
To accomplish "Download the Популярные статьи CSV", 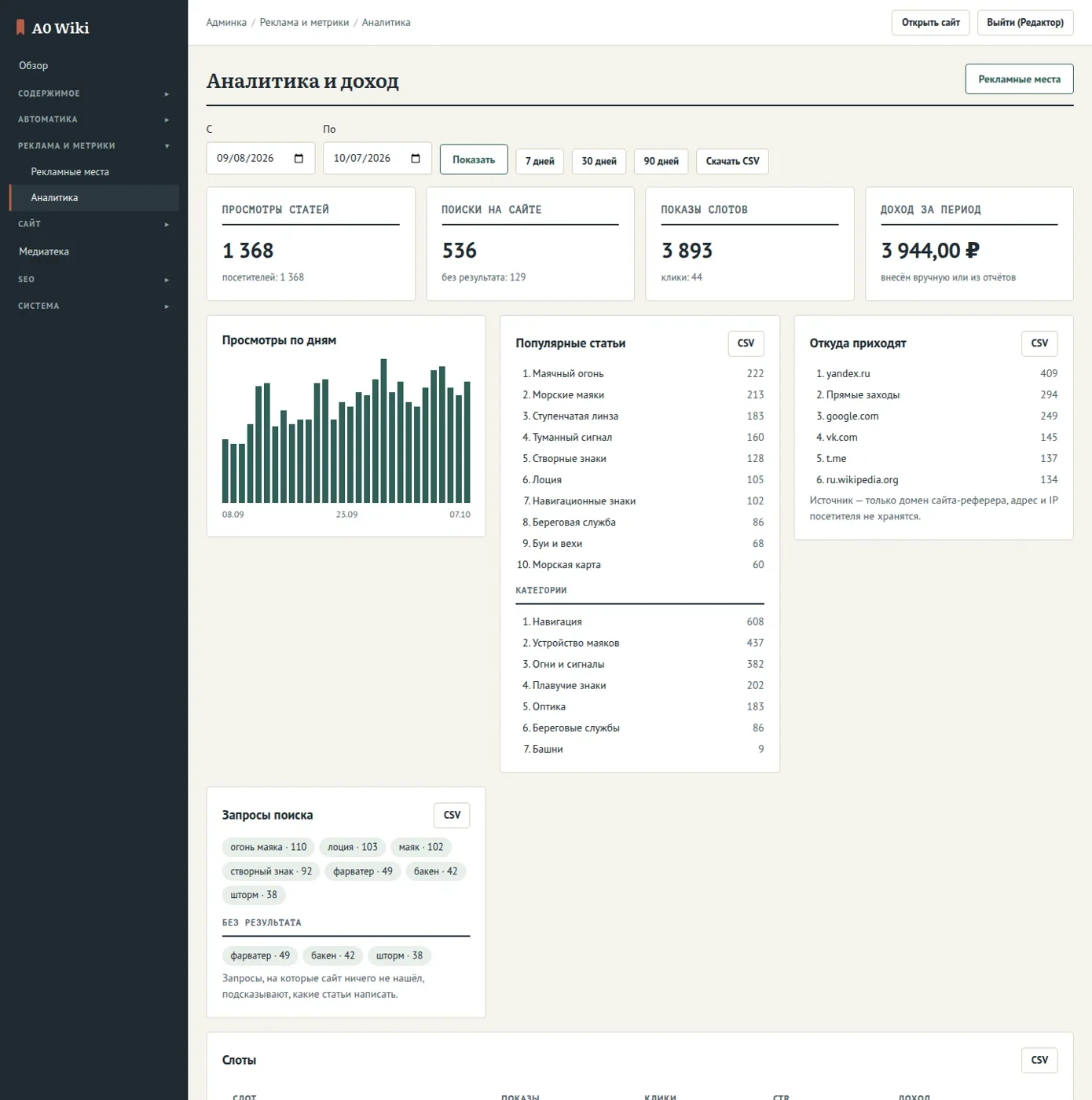I will pos(746,343).
